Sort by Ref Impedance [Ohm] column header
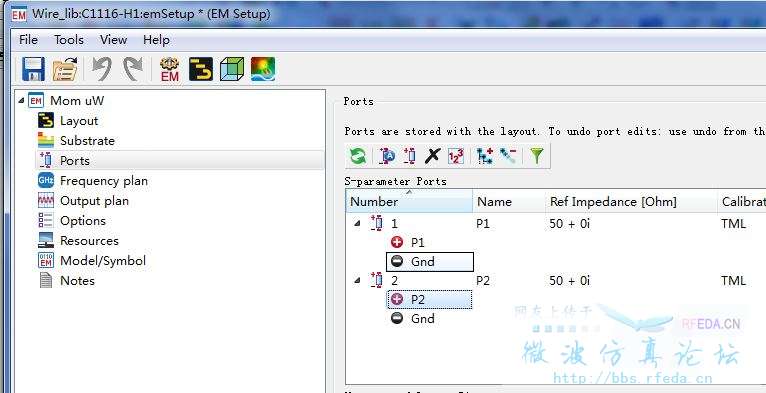 (x=631, y=202)
